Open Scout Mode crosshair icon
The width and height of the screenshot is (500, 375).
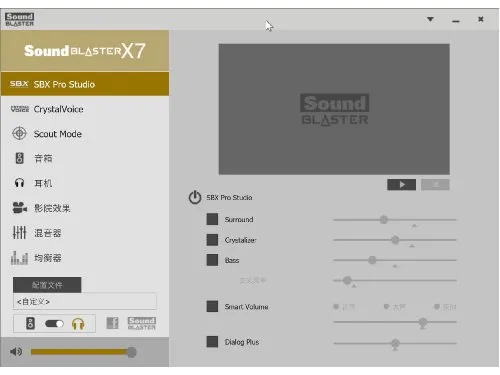coord(19,133)
